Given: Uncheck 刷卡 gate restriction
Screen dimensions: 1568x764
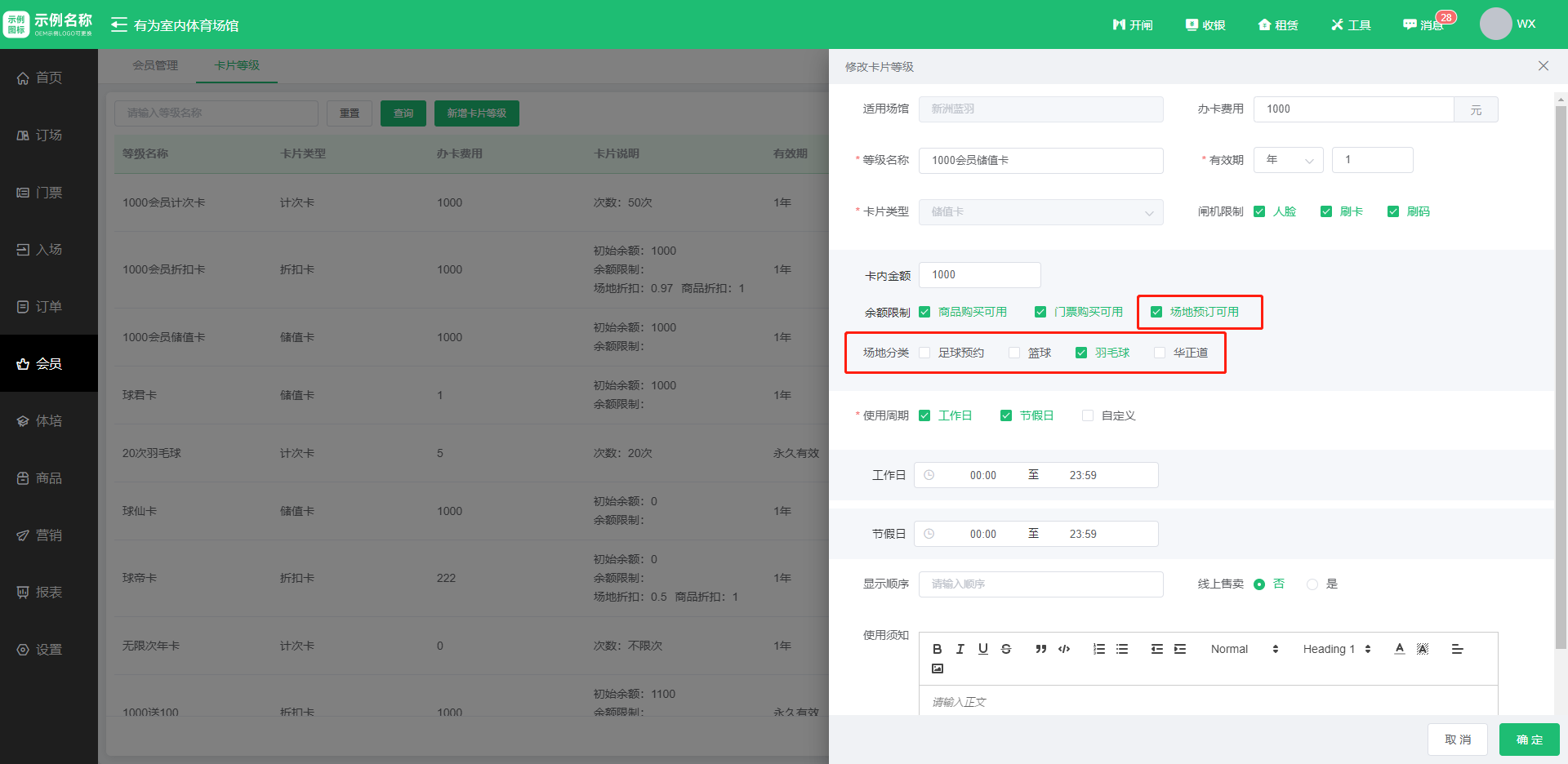Looking at the screenshot, I should tap(1326, 211).
